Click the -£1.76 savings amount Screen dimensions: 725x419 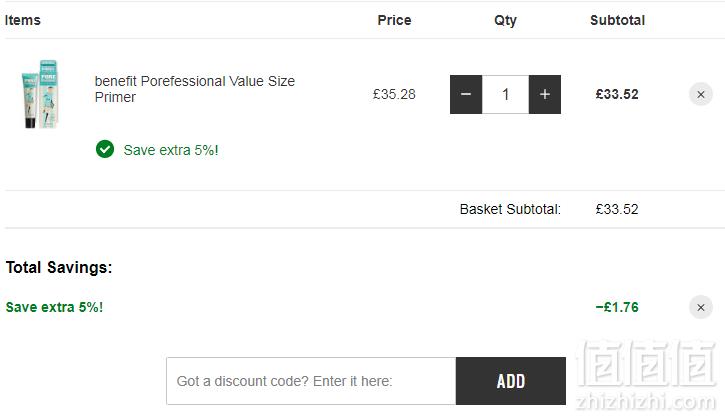(617, 307)
